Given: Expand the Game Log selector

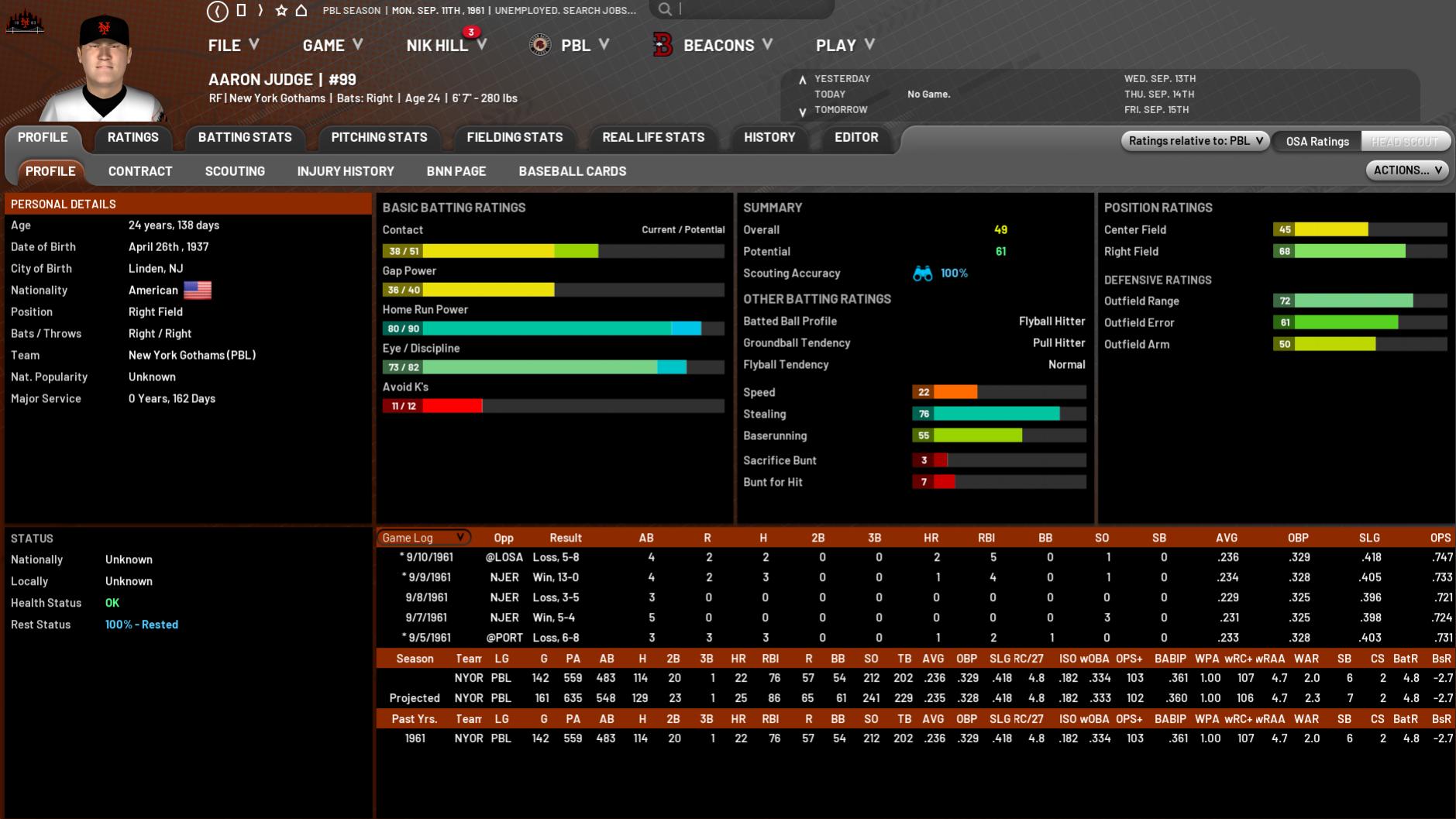Looking at the screenshot, I should [x=424, y=538].
